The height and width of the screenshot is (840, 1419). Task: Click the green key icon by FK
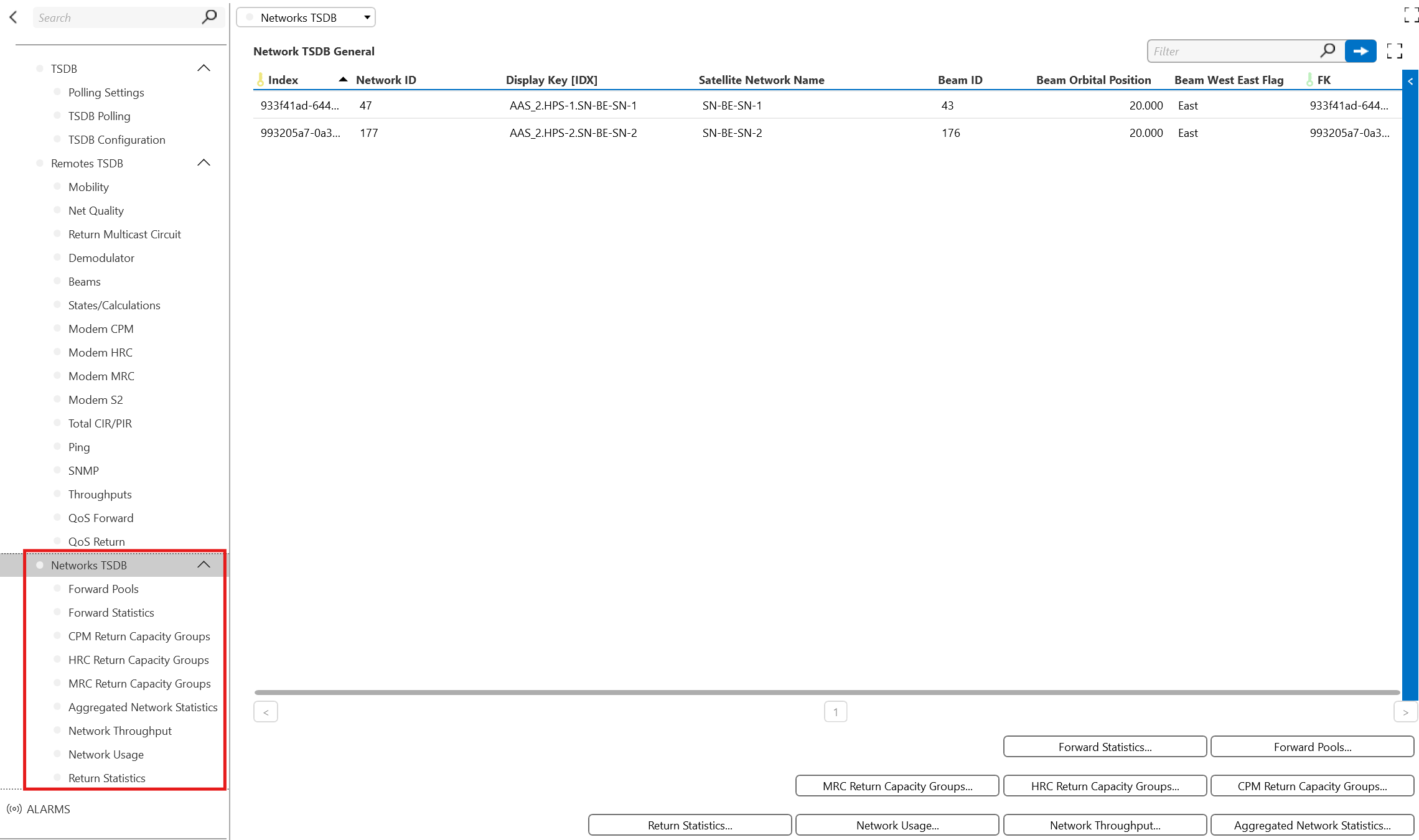pyautogui.click(x=1309, y=80)
